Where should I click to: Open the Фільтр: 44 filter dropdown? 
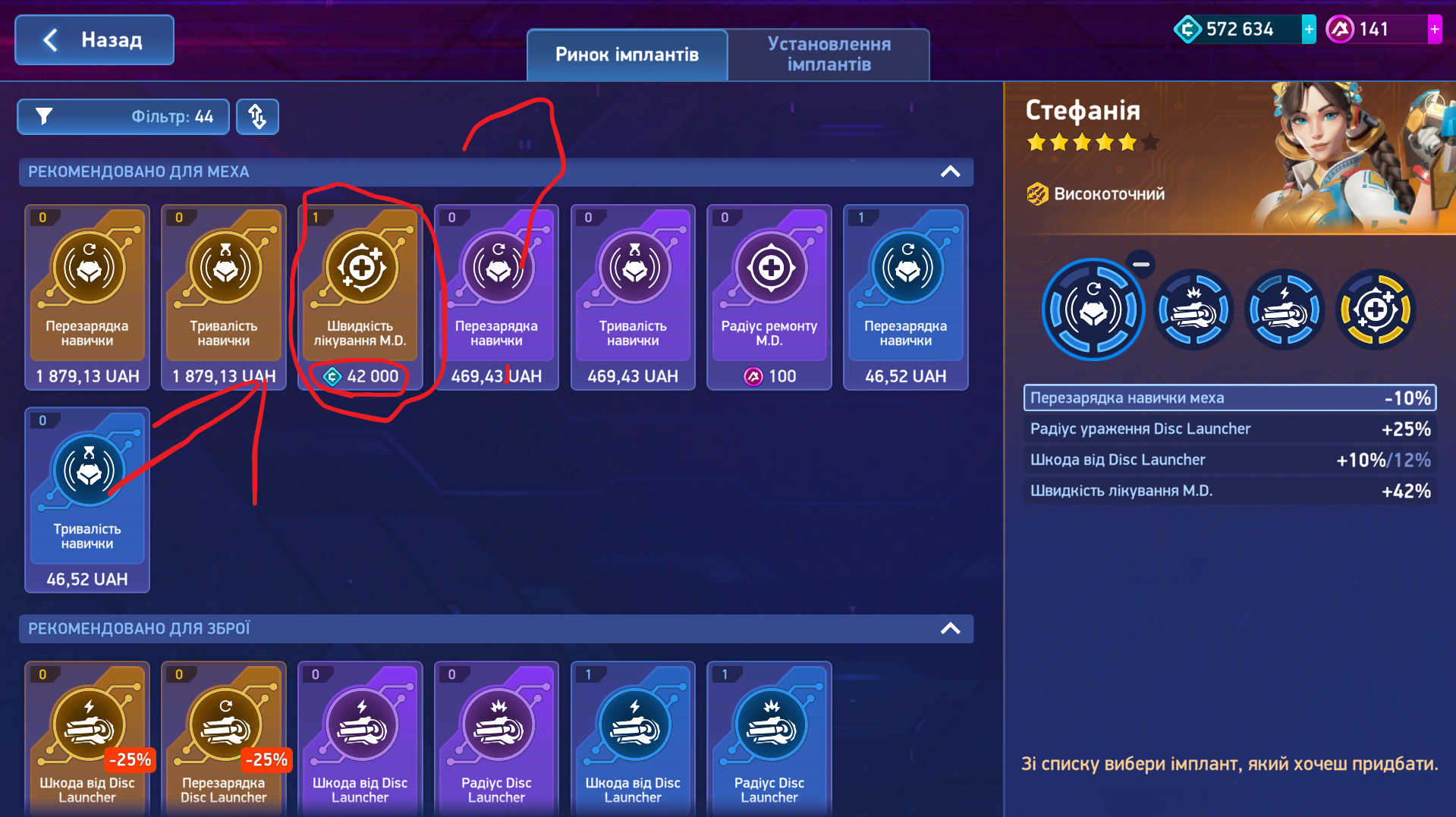click(124, 117)
